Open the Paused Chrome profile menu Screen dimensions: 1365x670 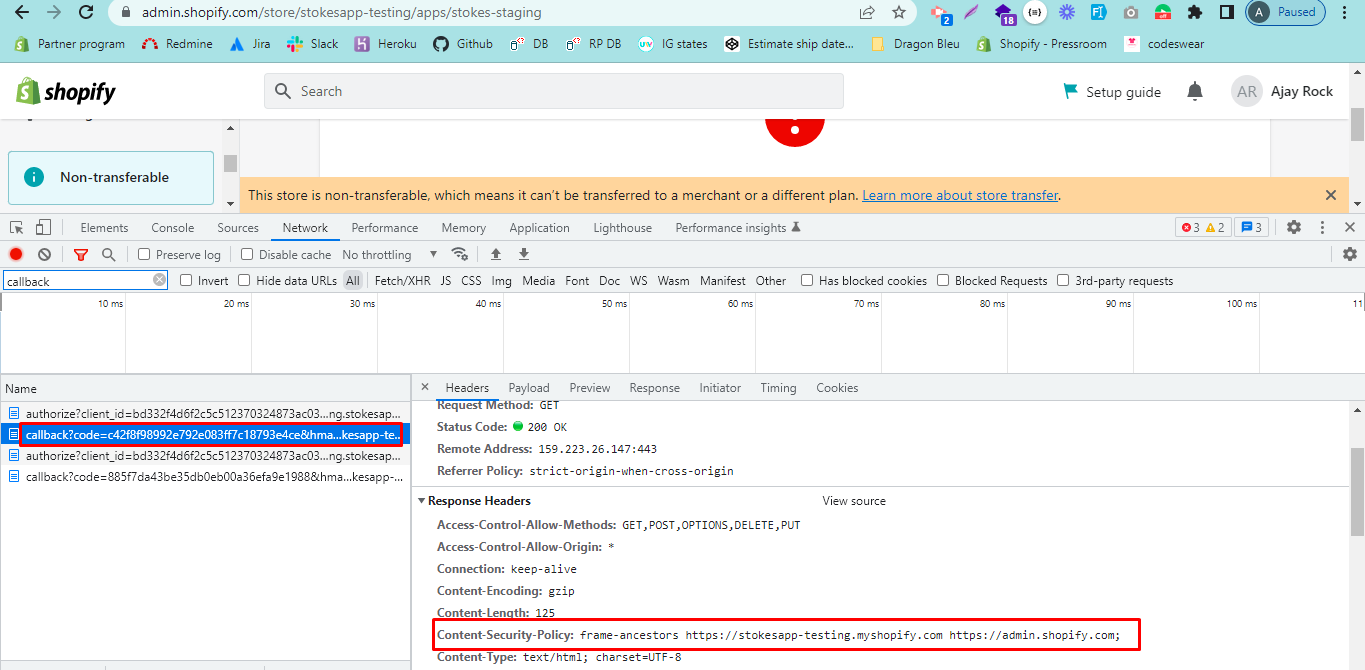tap(1287, 13)
